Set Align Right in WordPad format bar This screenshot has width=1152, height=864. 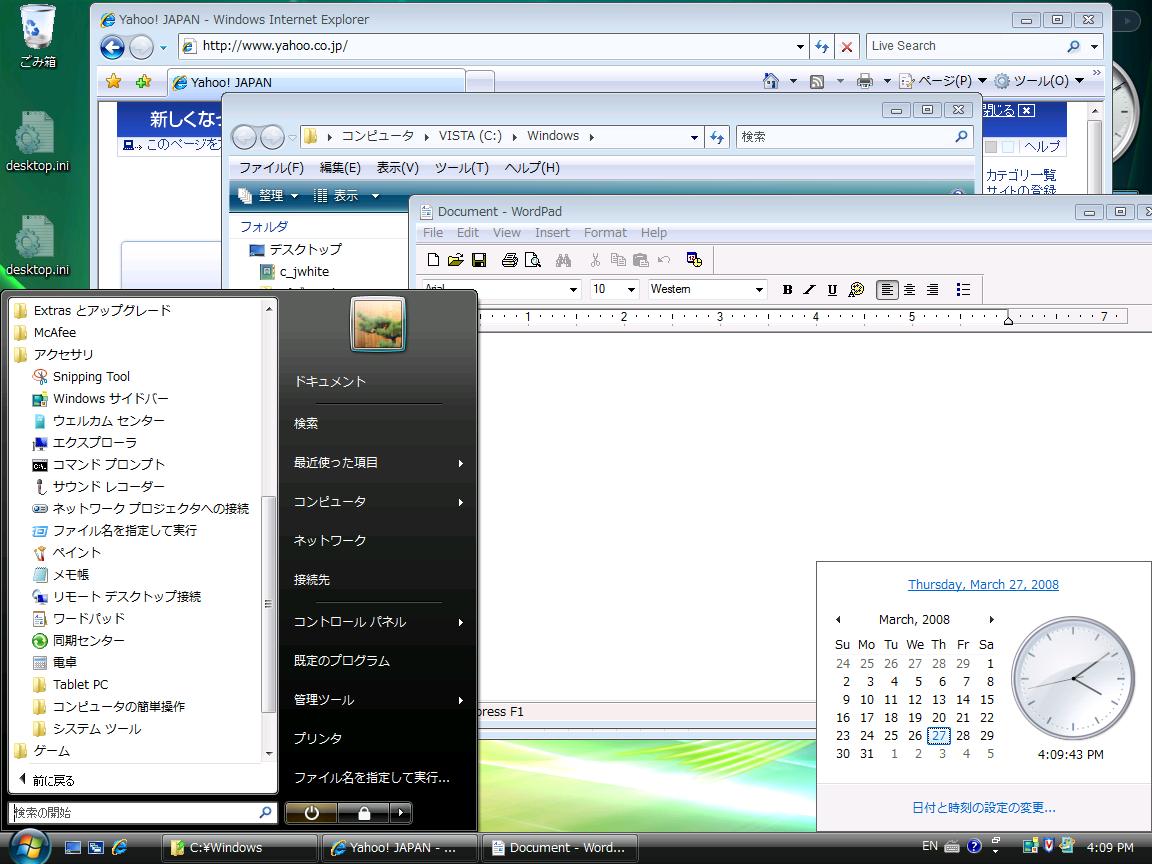click(932, 289)
